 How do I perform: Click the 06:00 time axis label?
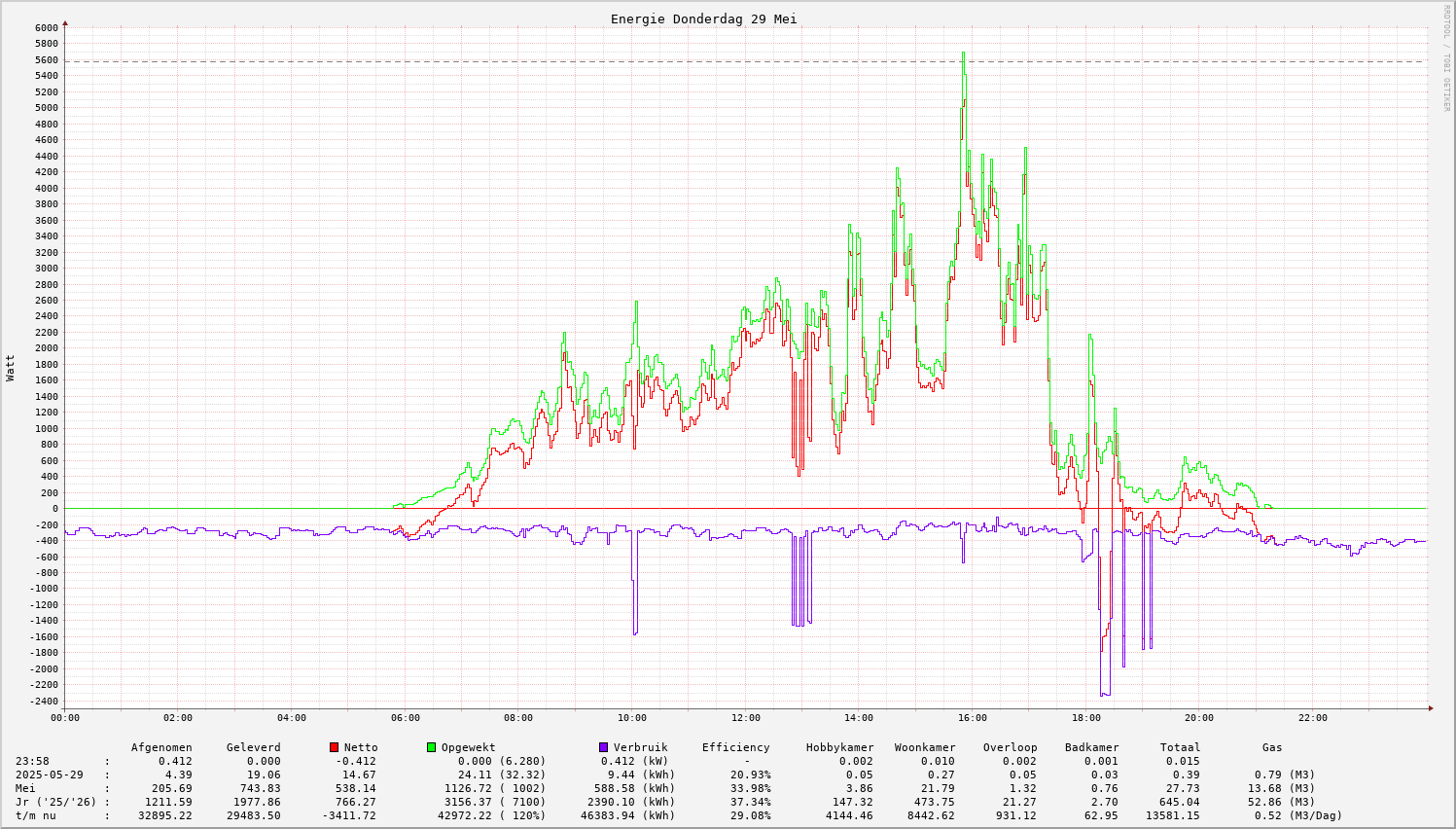pyautogui.click(x=405, y=718)
